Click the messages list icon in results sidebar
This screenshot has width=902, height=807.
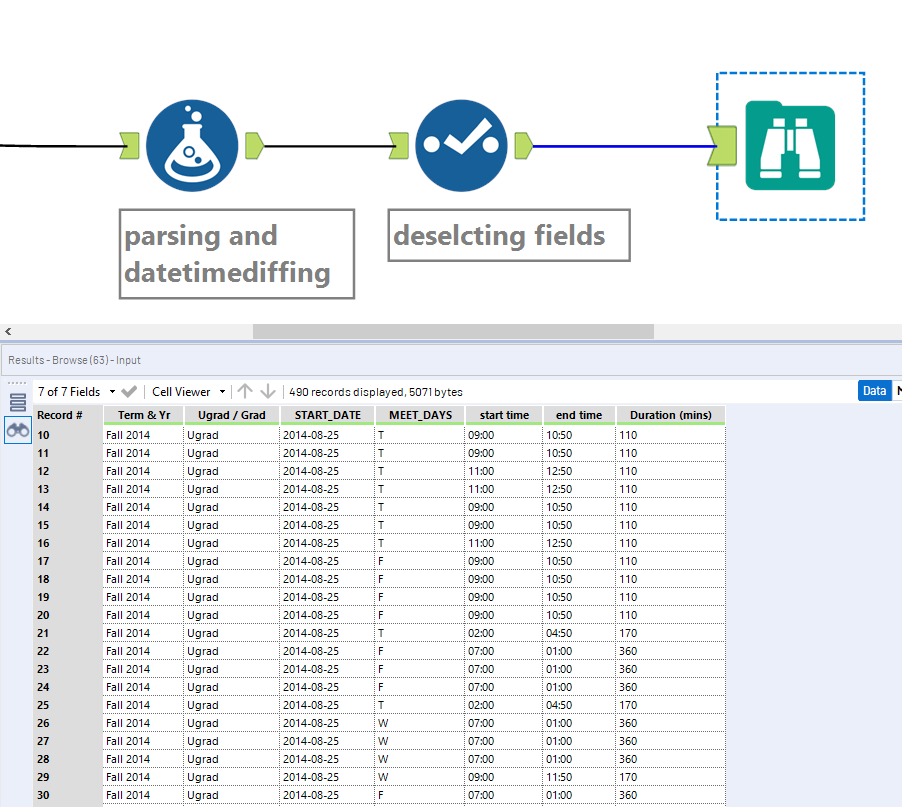click(x=18, y=402)
